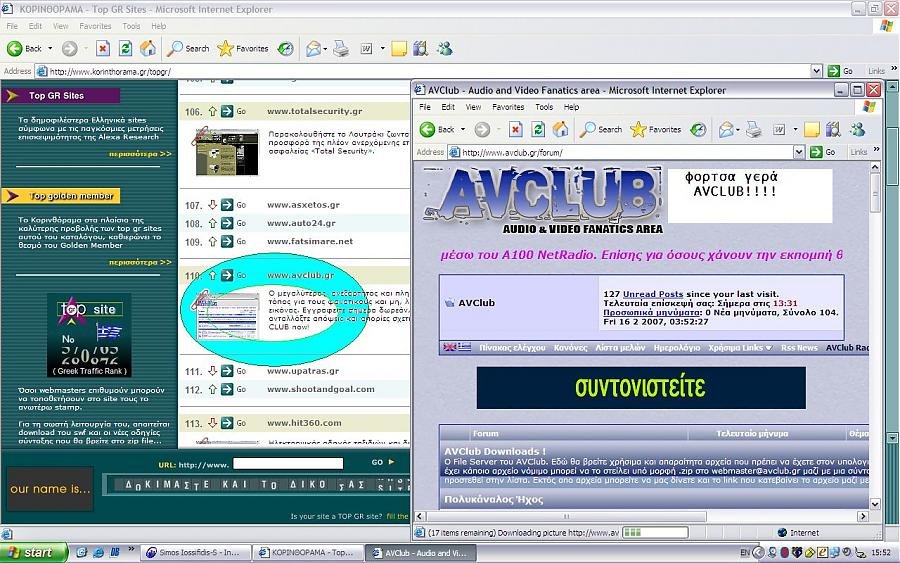Click English flag icon in AVClub forum

[x=450, y=347]
